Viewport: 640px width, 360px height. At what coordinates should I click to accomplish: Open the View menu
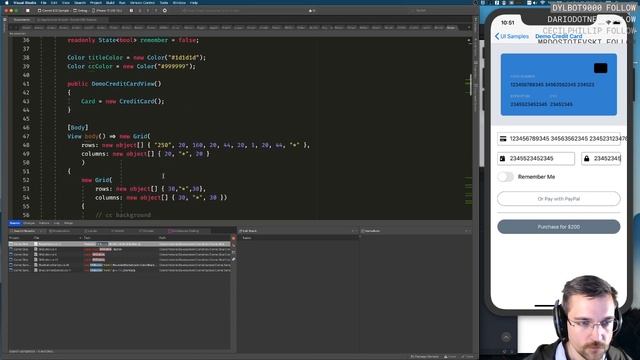[66, 2]
